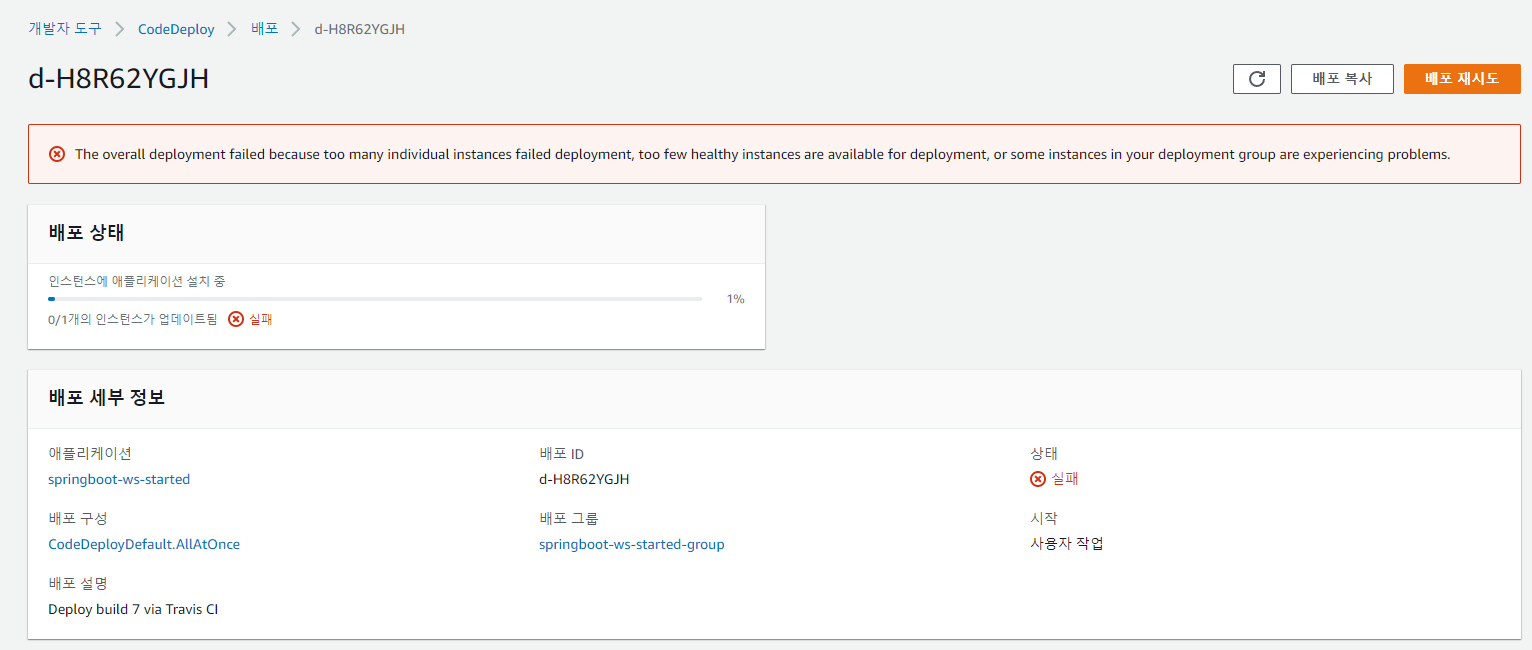Open springboot-ws-started application link
The image size is (1532, 650).
click(x=119, y=479)
